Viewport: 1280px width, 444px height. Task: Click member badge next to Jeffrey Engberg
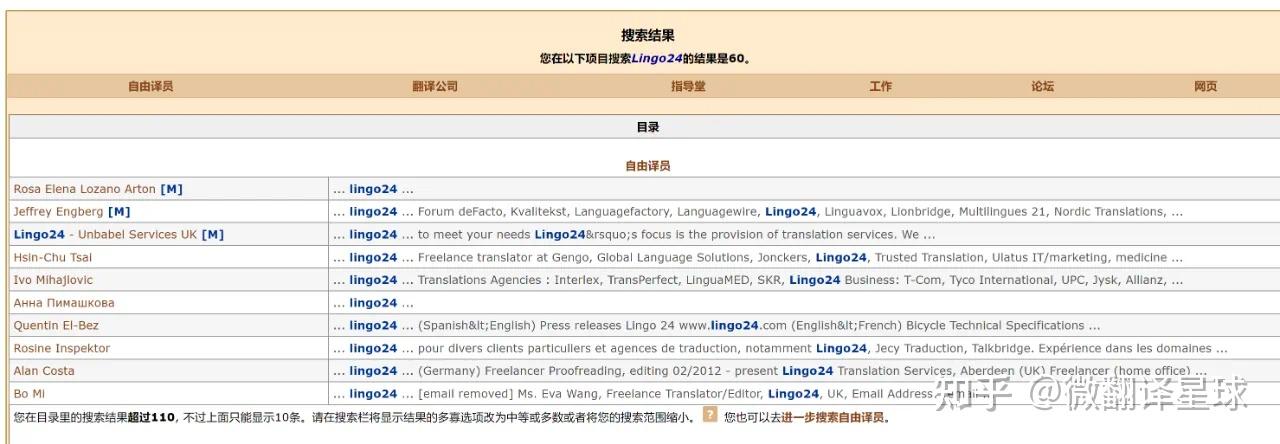[119, 212]
